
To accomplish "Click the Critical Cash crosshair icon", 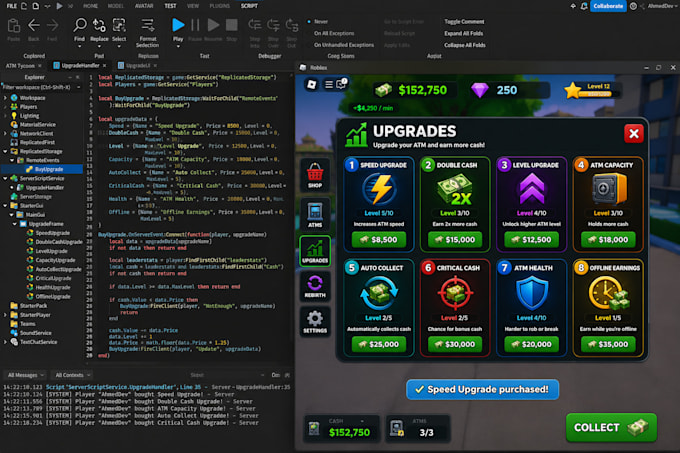I will tap(455, 293).
